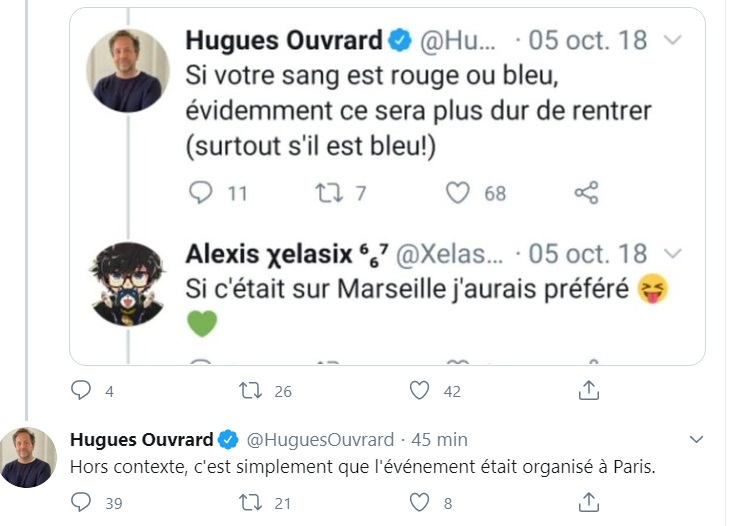Retweet the 'Hors contexte' tweet
This screenshot has width=735, height=526.
tap(249, 502)
